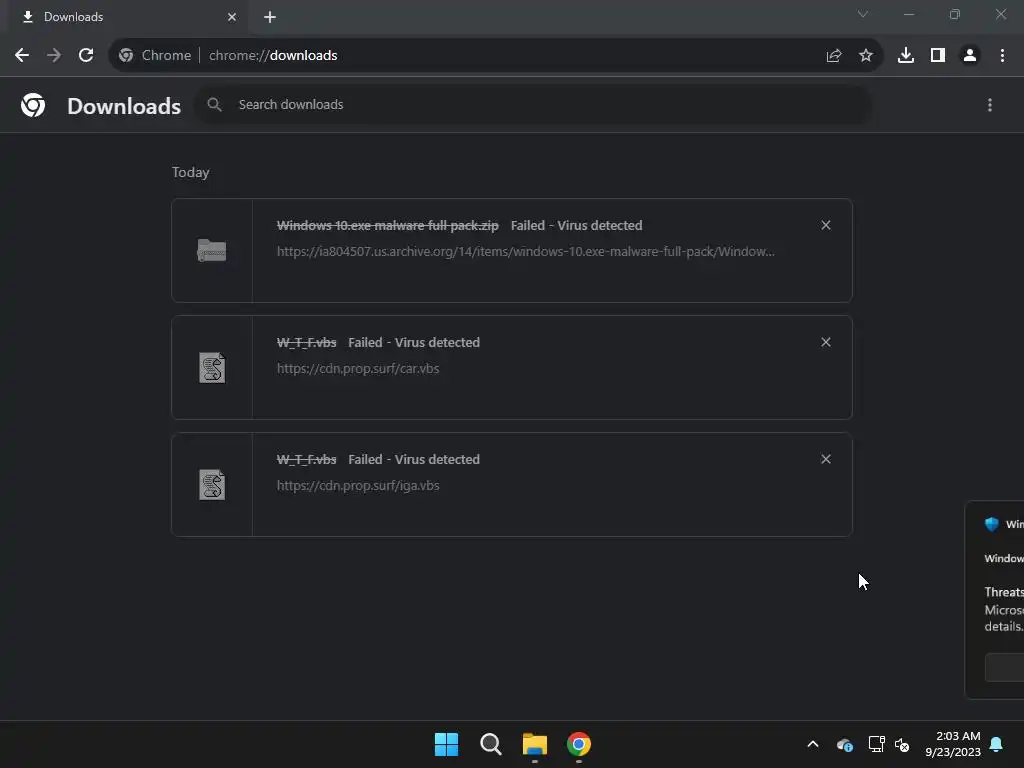Open the downloads tray icon in toolbar
This screenshot has width=1024, height=768.
pyautogui.click(x=906, y=56)
